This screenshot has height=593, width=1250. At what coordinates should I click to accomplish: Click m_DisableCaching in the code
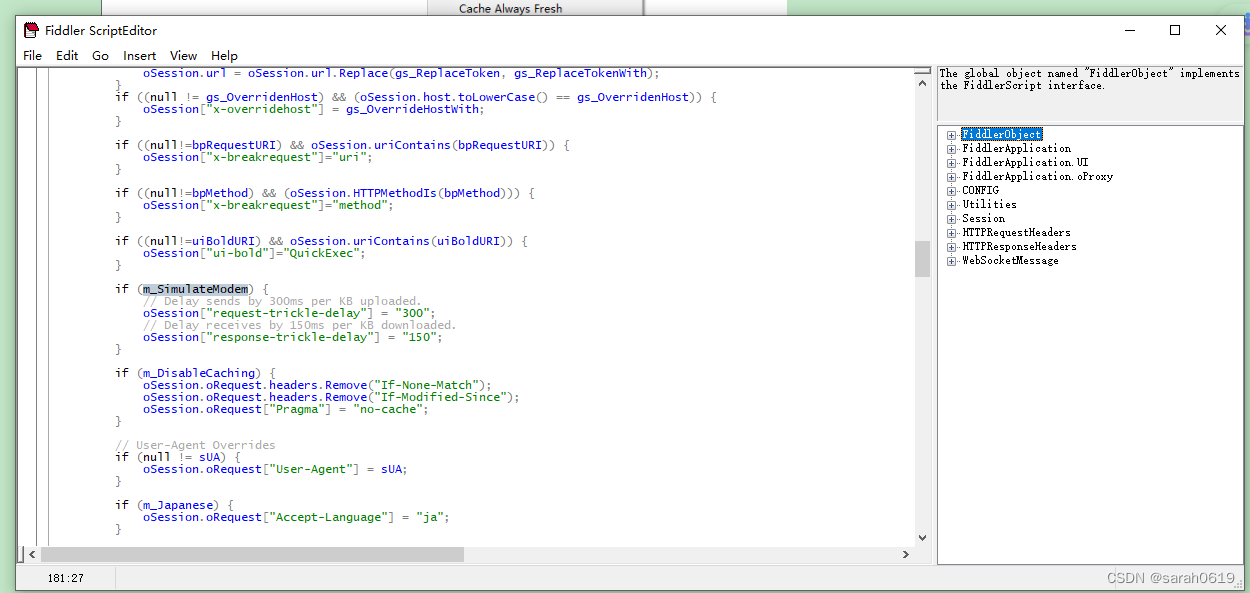pos(198,373)
